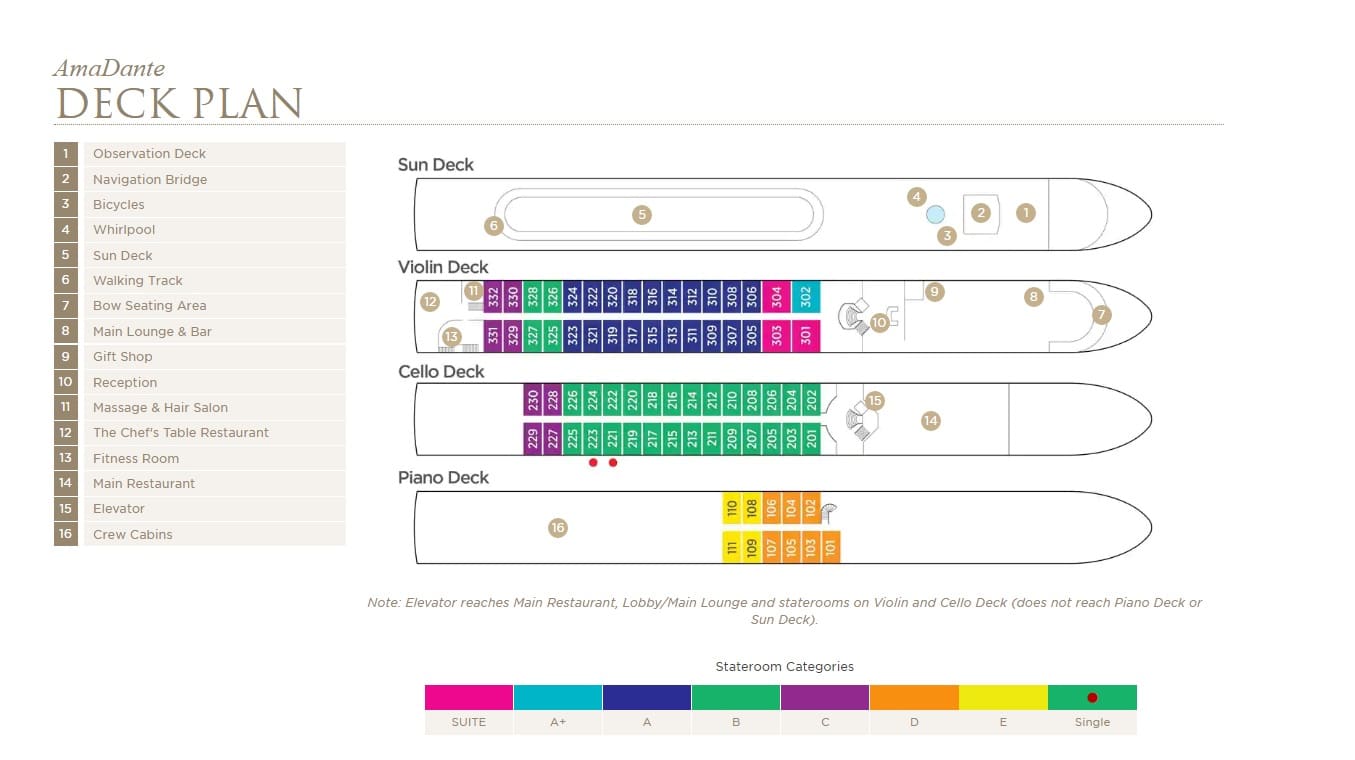The width and height of the screenshot is (1355, 760).
Task: Pick the Single category swatch with red dot
Action: coord(1092,697)
